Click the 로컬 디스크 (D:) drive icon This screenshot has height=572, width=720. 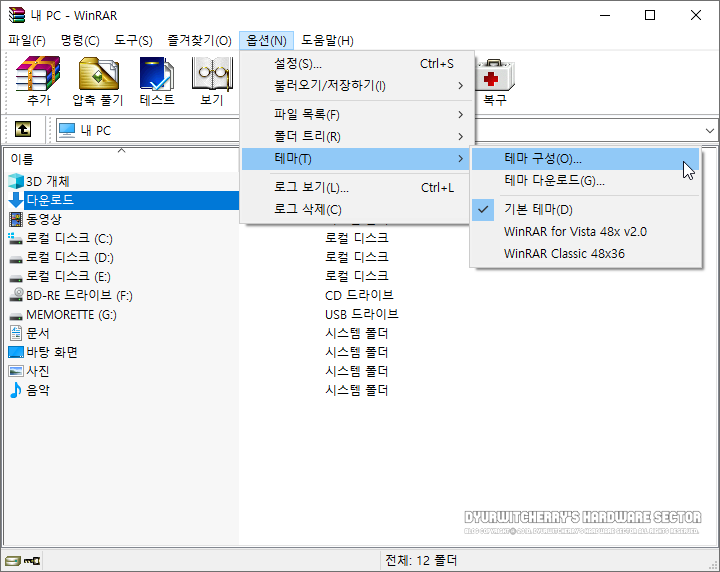(16, 258)
